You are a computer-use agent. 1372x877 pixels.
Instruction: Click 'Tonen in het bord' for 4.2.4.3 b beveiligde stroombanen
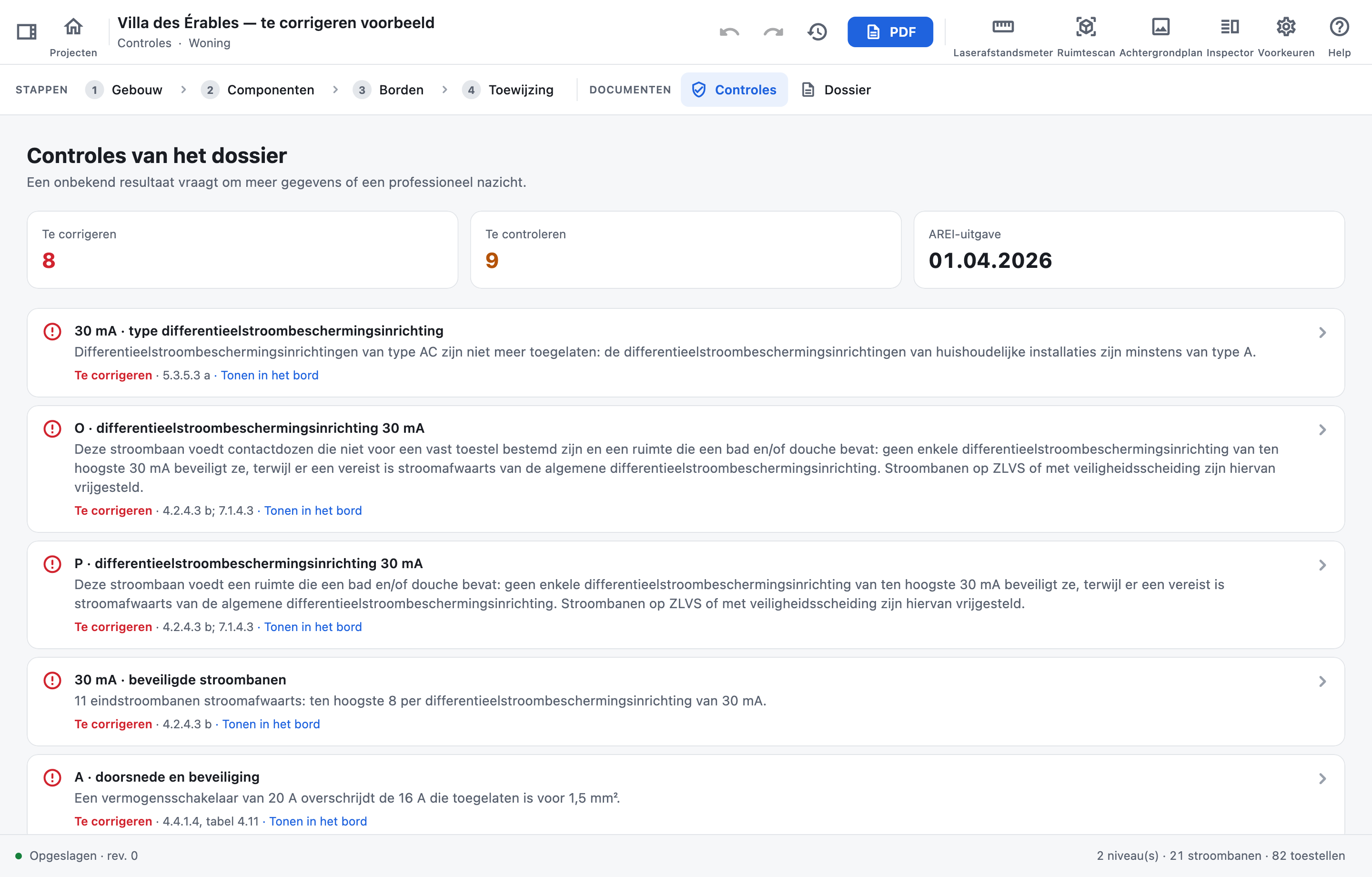pos(271,724)
